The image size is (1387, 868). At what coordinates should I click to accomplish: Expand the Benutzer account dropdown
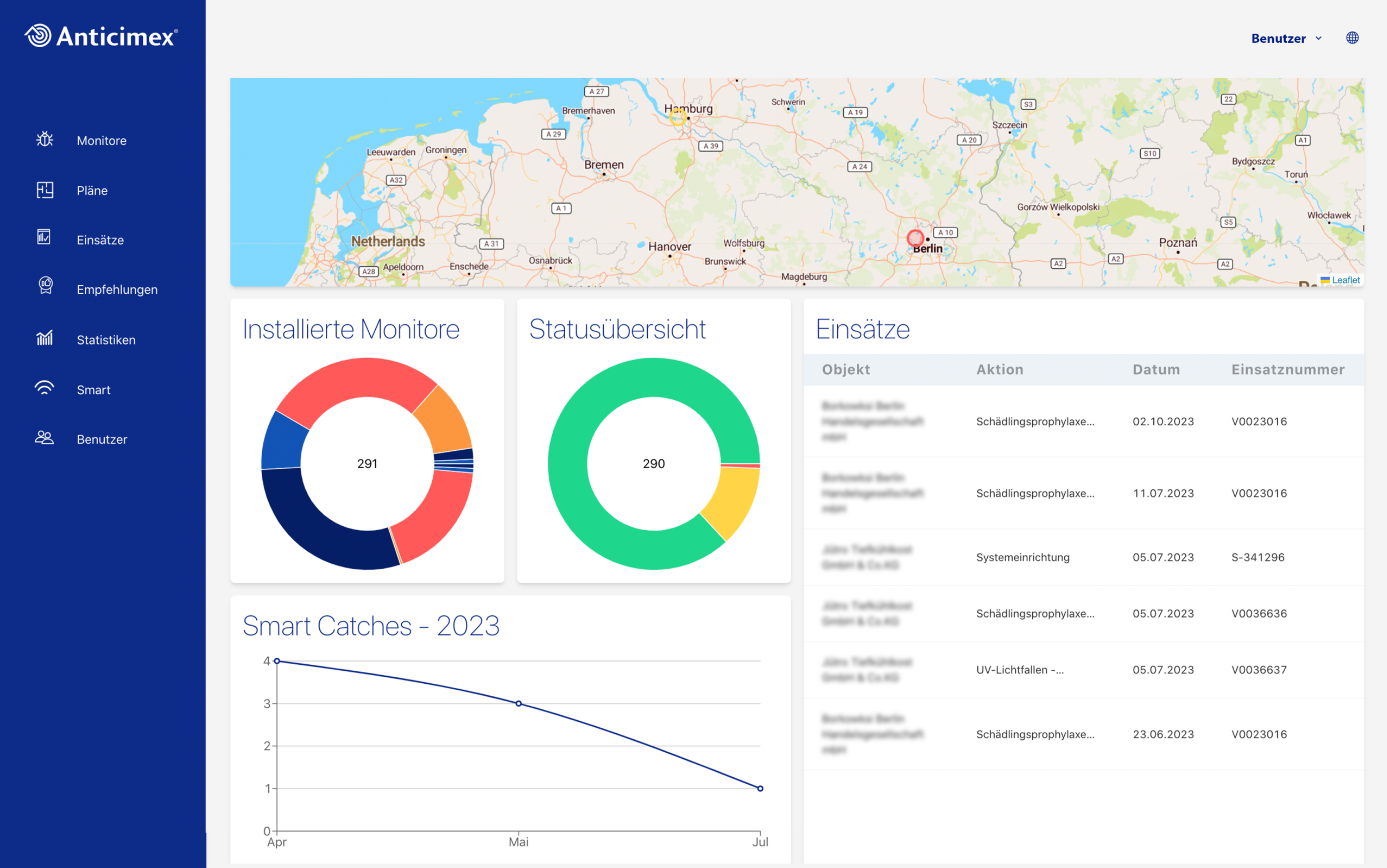coord(1286,38)
